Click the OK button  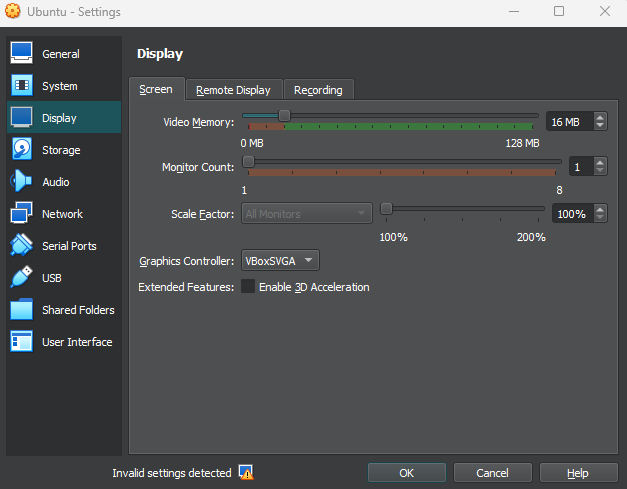point(406,473)
